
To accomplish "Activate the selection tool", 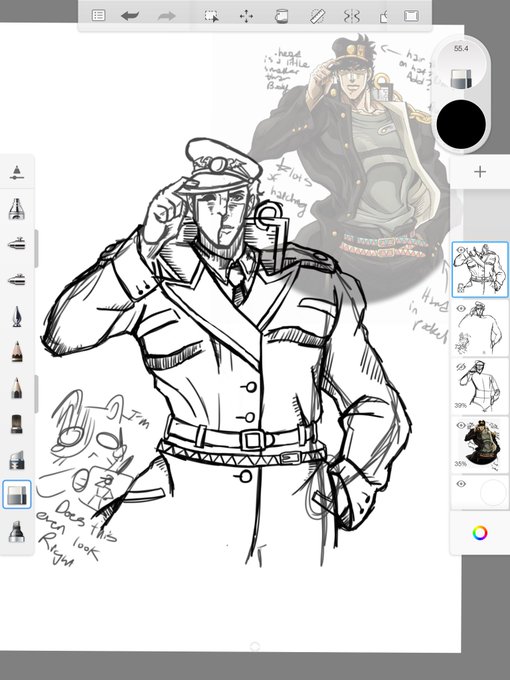I will click(212, 16).
